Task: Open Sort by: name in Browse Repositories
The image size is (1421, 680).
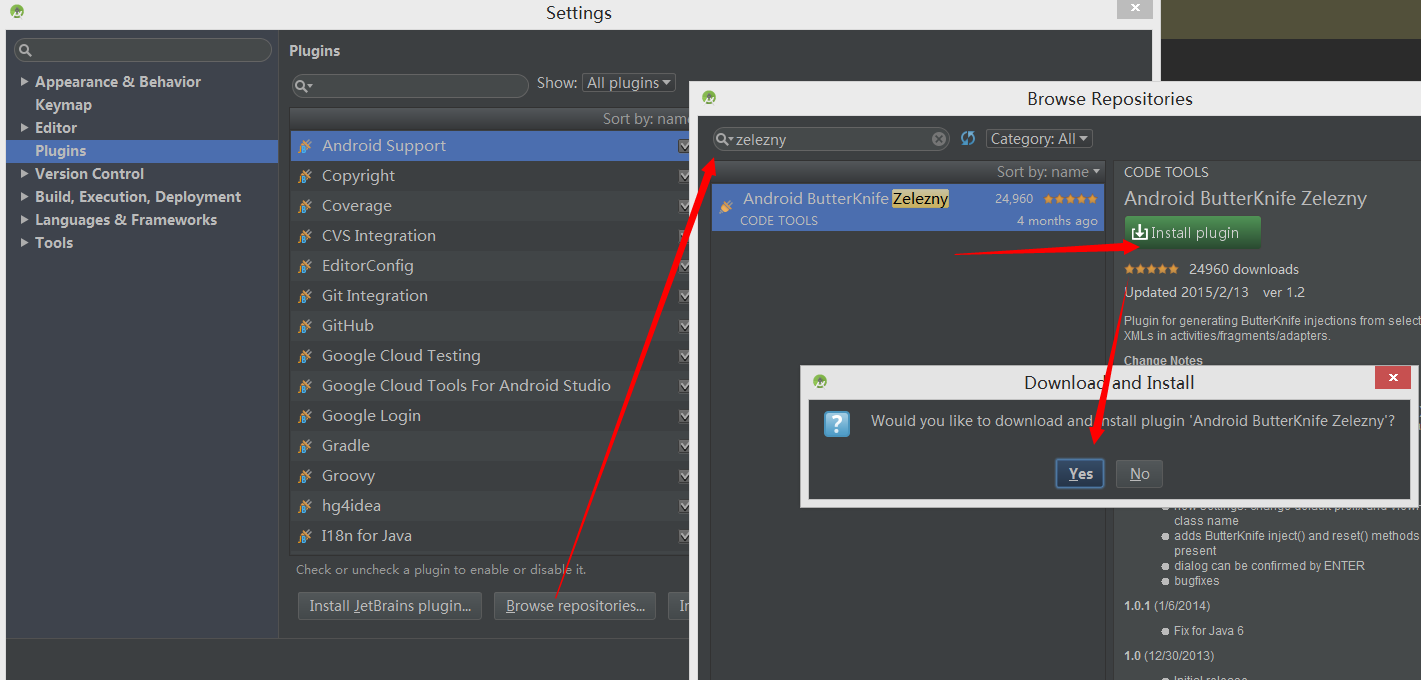Action: 1048,172
